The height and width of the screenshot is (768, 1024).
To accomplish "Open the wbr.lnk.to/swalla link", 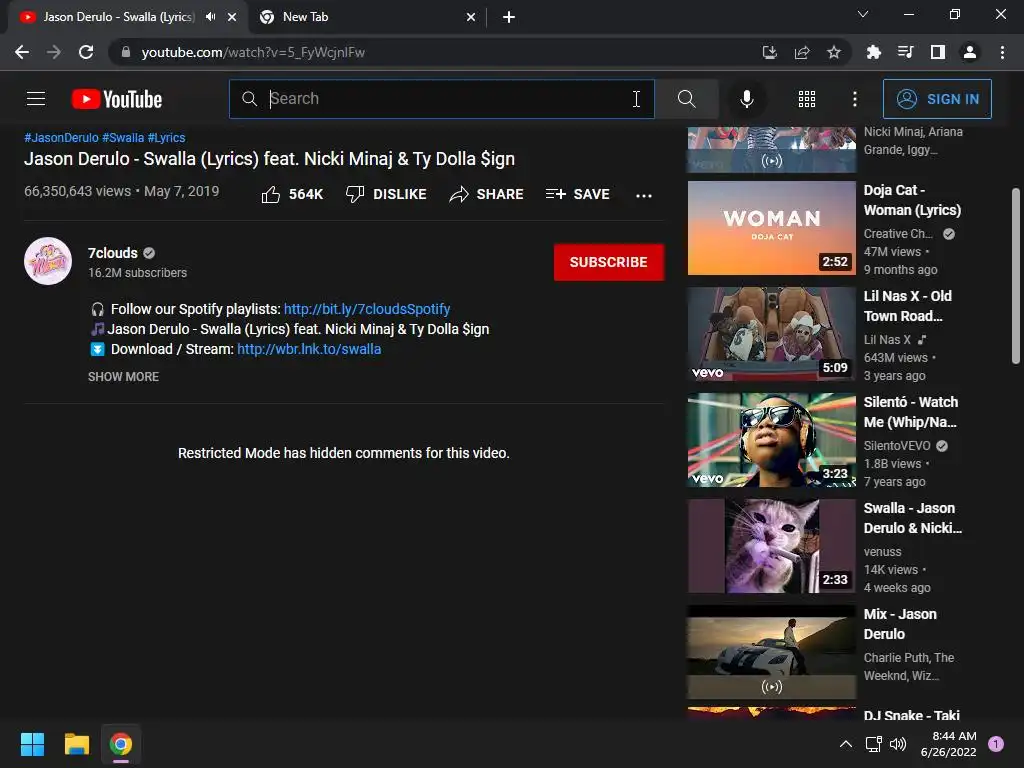I will pos(309,349).
